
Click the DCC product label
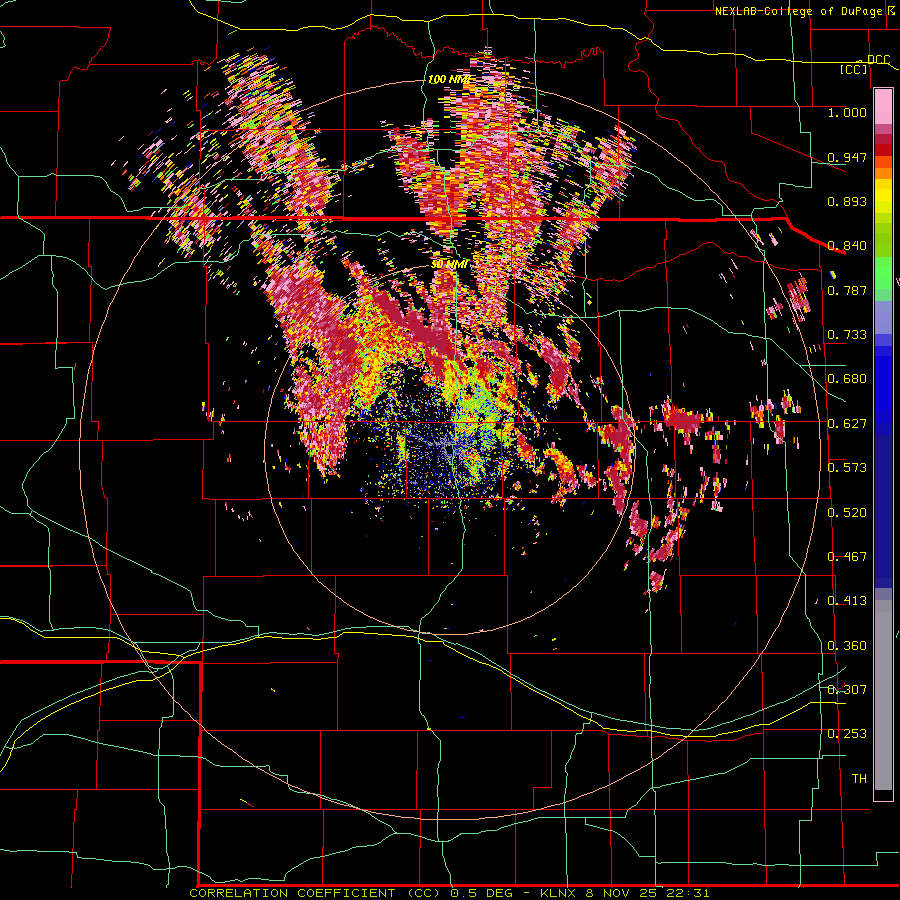tap(878, 60)
